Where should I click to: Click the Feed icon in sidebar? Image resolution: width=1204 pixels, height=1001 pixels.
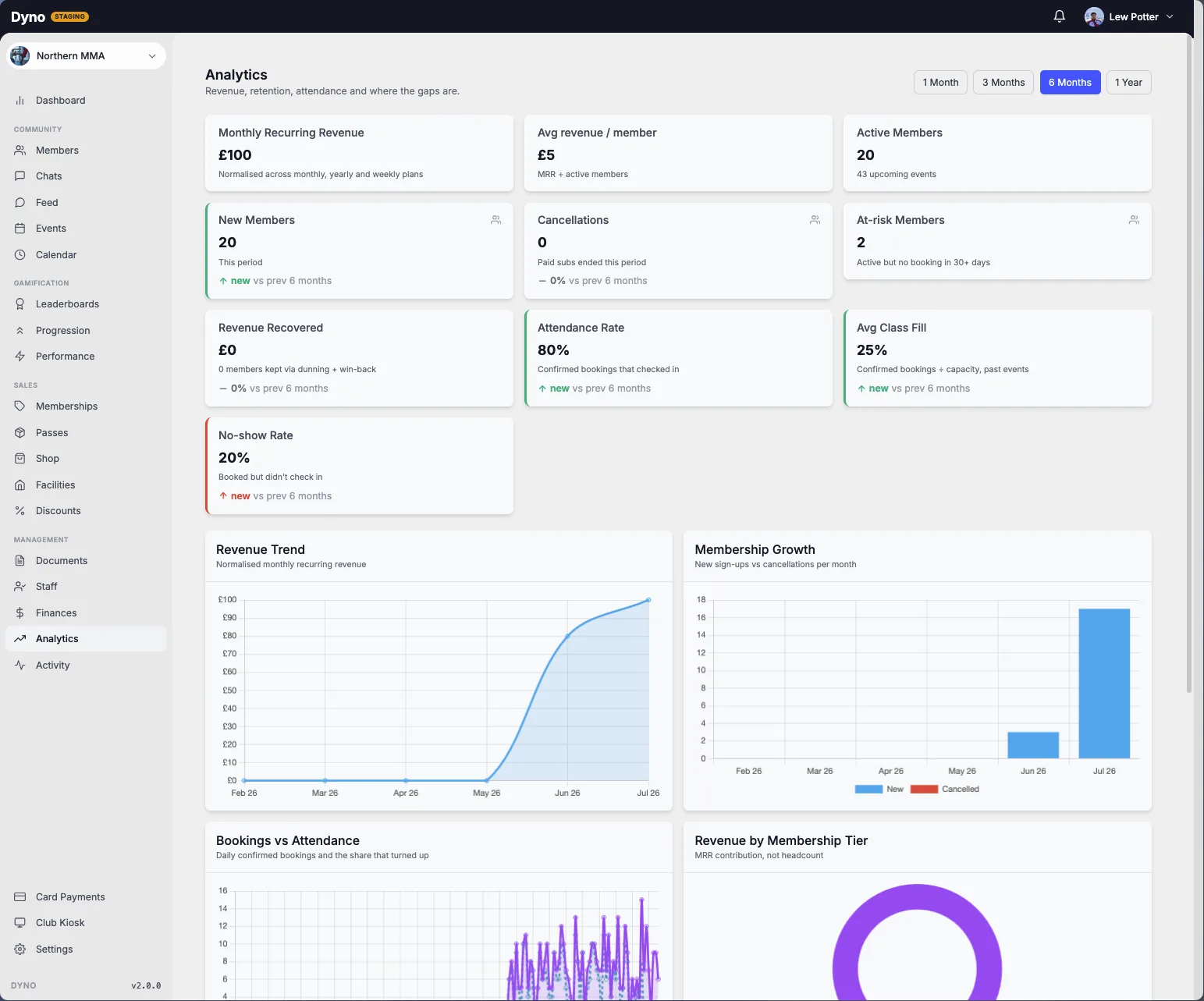pyautogui.click(x=20, y=203)
